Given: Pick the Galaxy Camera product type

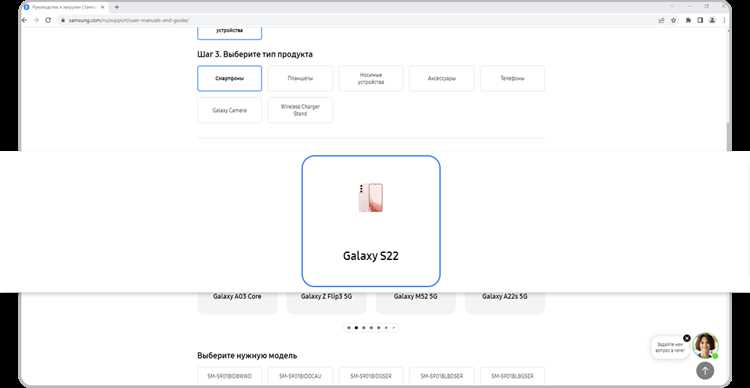Looking at the screenshot, I should [x=230, y=111].
